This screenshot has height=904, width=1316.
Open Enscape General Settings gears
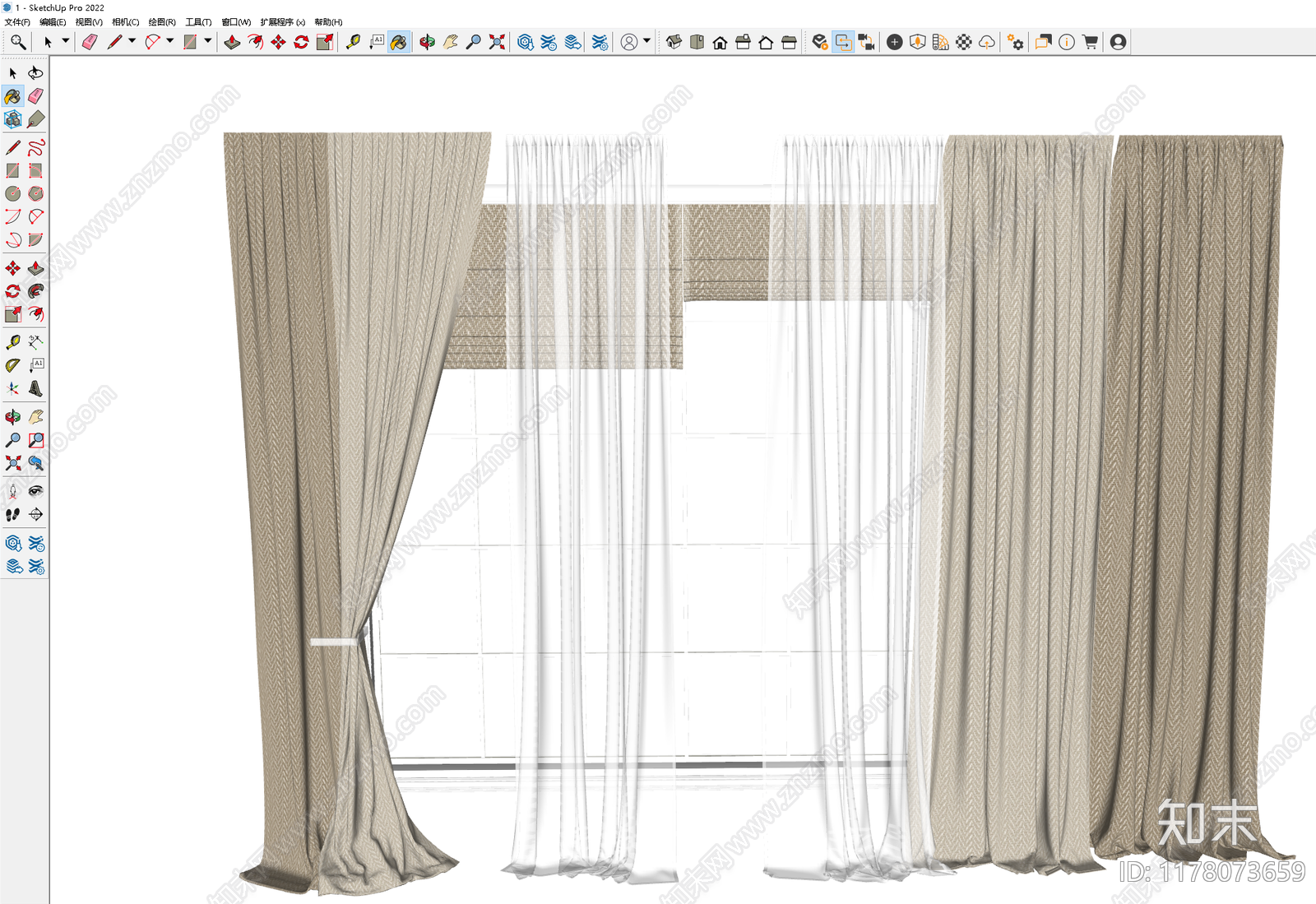(1016, 42)
